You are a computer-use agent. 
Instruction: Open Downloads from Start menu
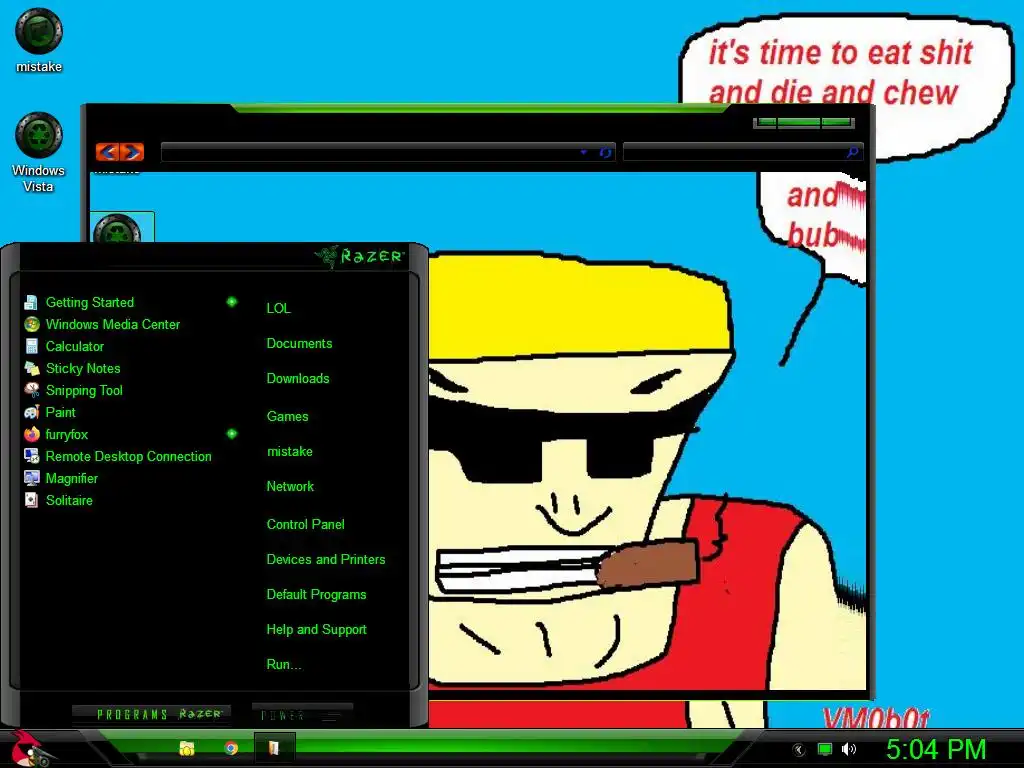point(298,379)
